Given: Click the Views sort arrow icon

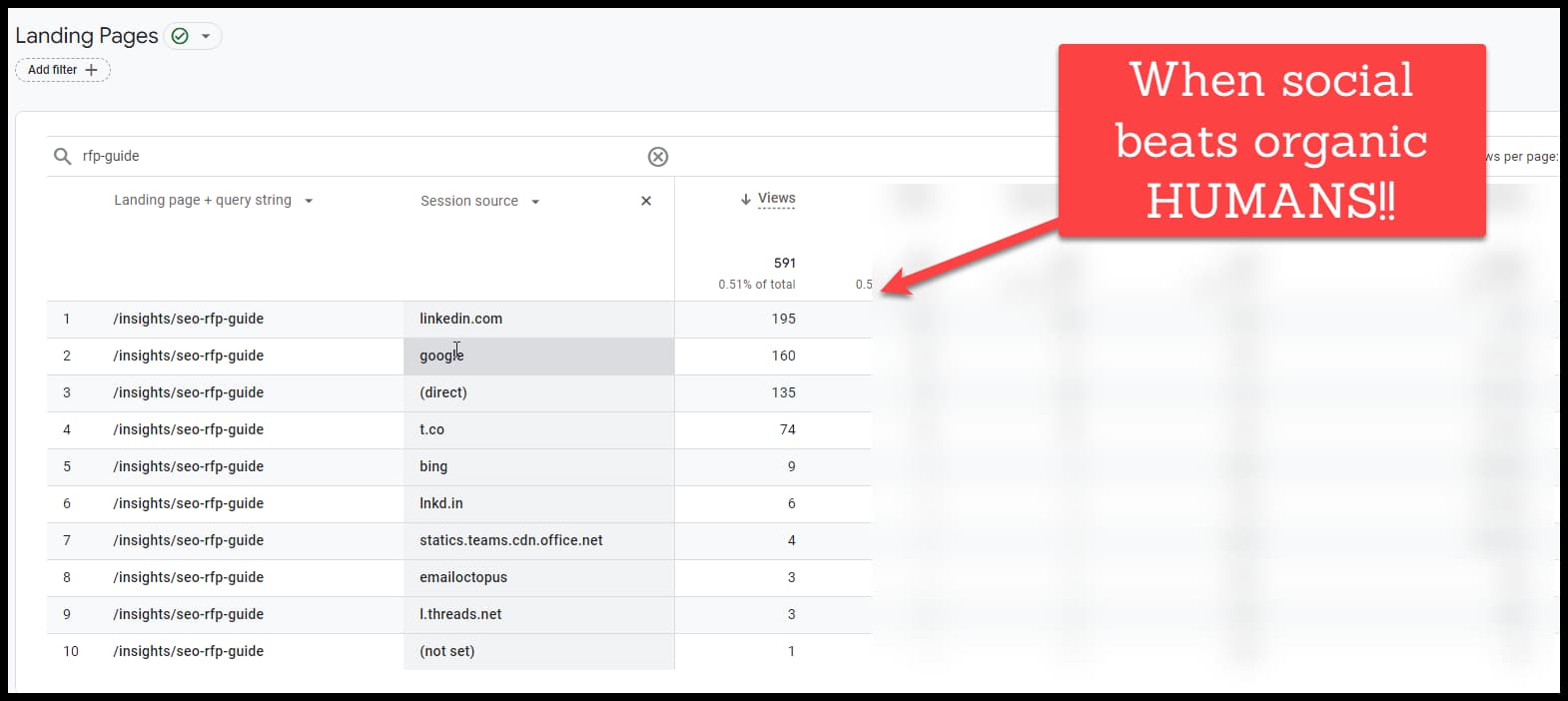Looking at the screenshot, I should pyautogui.click(x=745, y=200).
